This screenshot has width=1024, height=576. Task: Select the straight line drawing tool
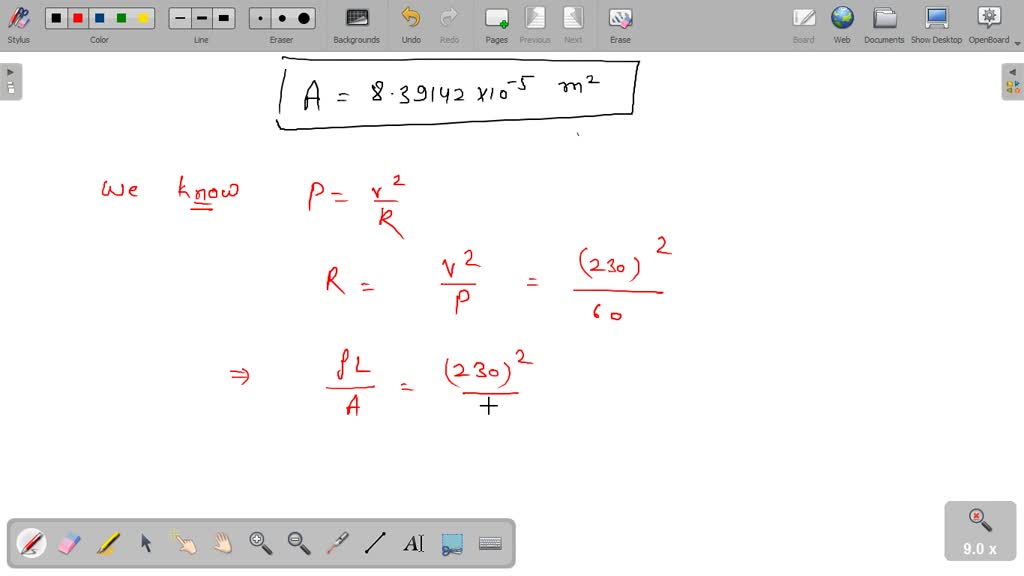375,543
